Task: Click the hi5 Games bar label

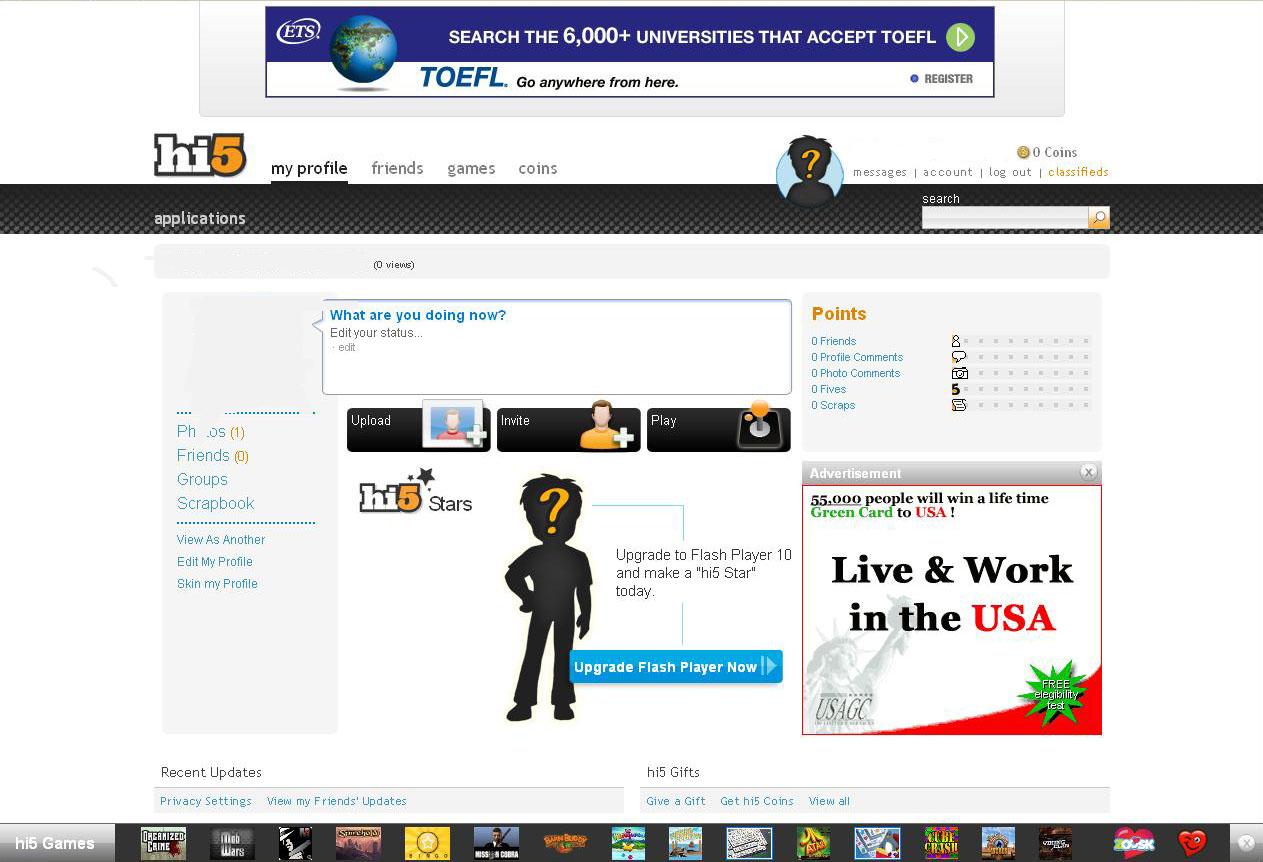Action: [x=55, y=843]
